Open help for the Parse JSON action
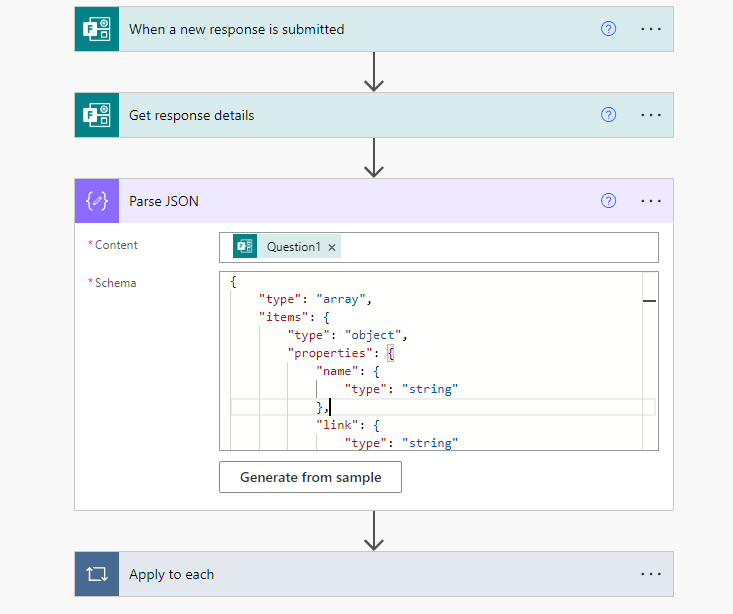The image size is (733, 614). click(x=608, y=201)
